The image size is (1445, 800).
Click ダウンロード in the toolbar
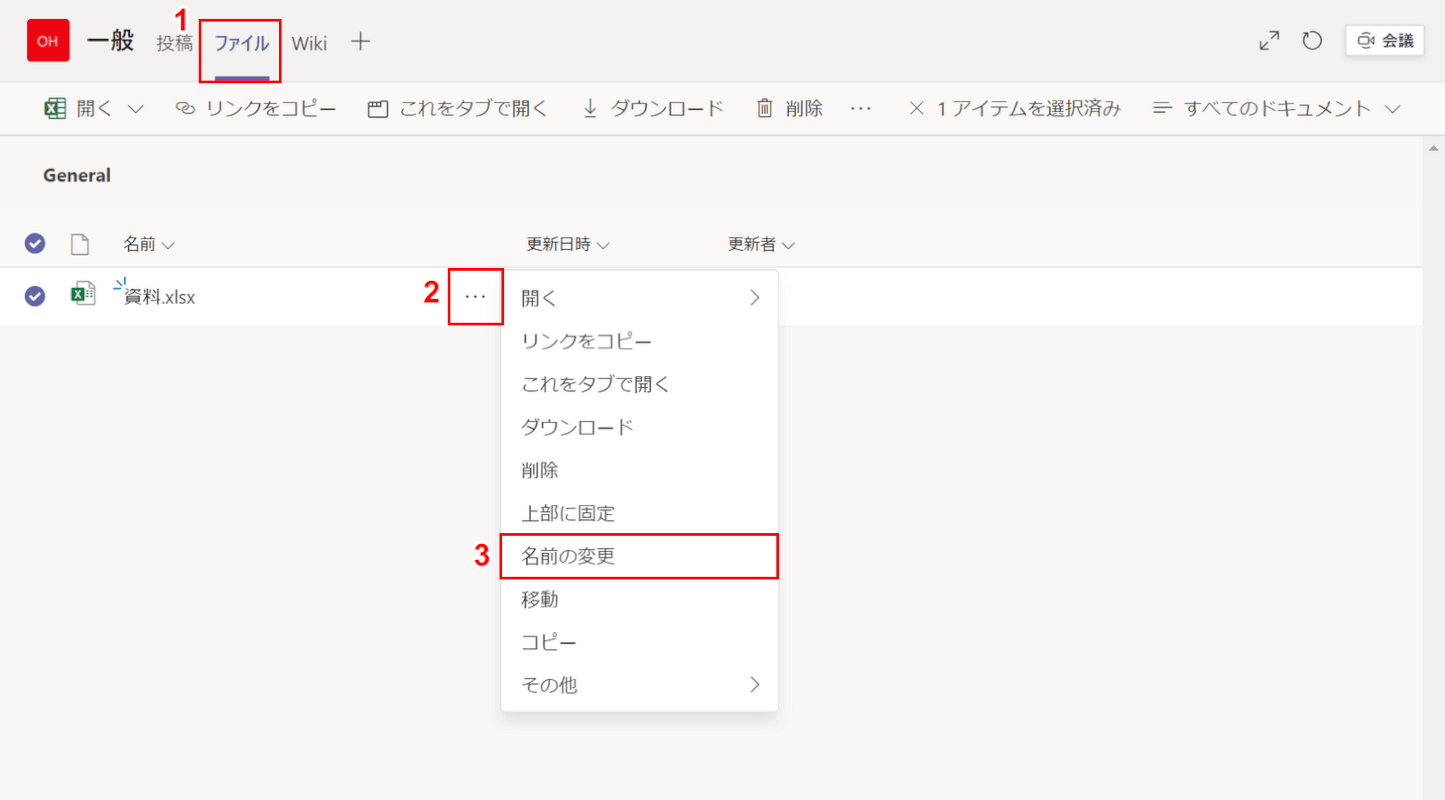click(653, 109)
